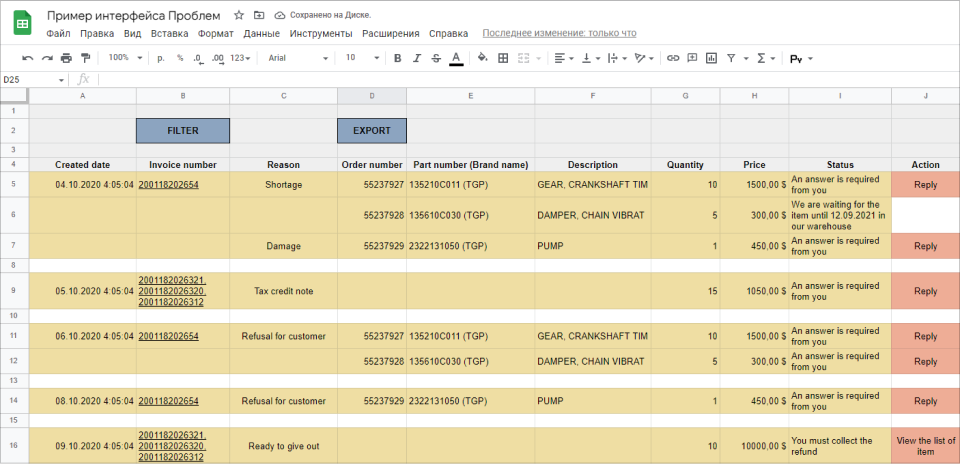
Task: Click the print icon
Action: 66,58
